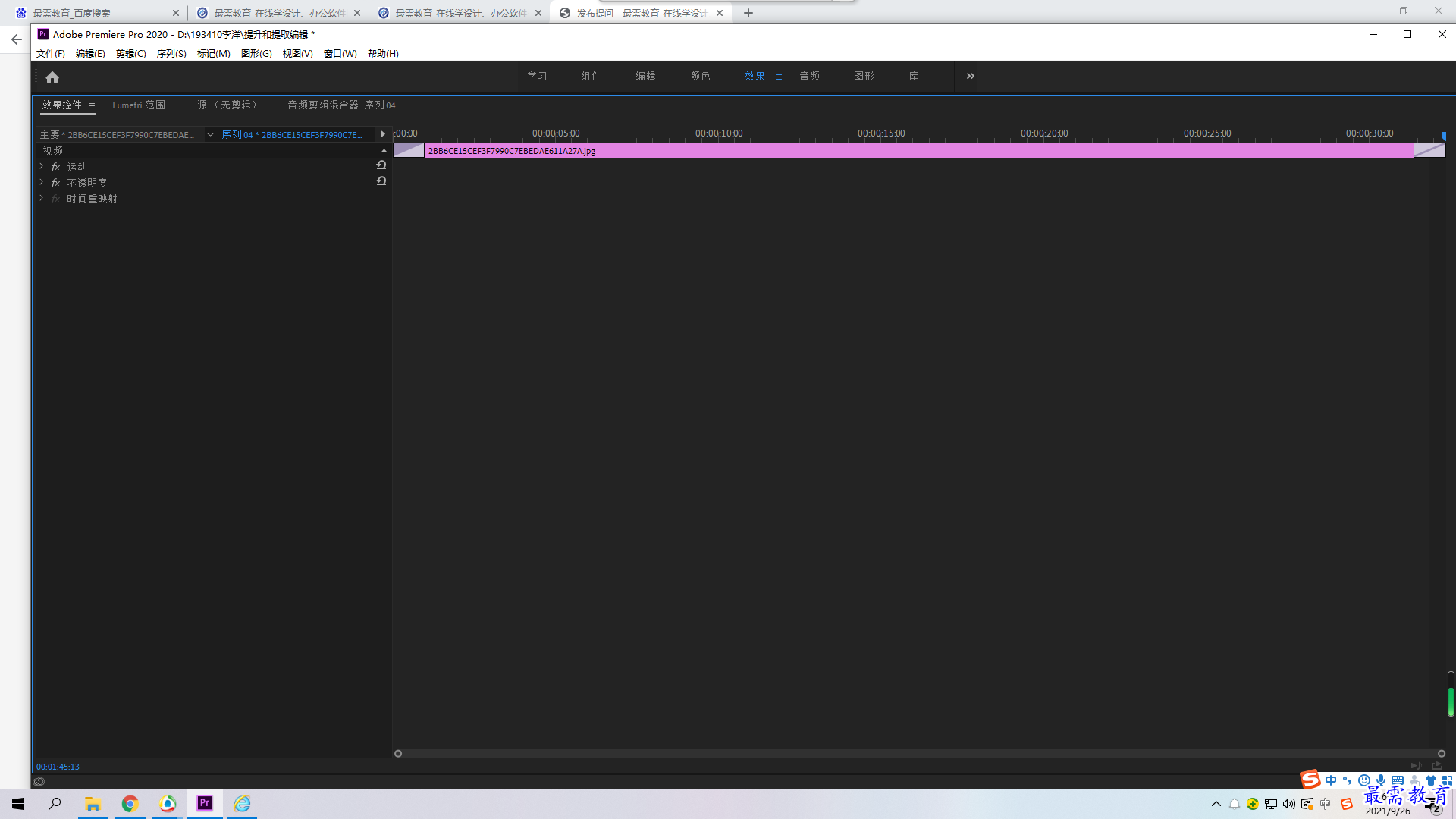Open the Sogou toolbox grid icon

tap(1447, 780)
